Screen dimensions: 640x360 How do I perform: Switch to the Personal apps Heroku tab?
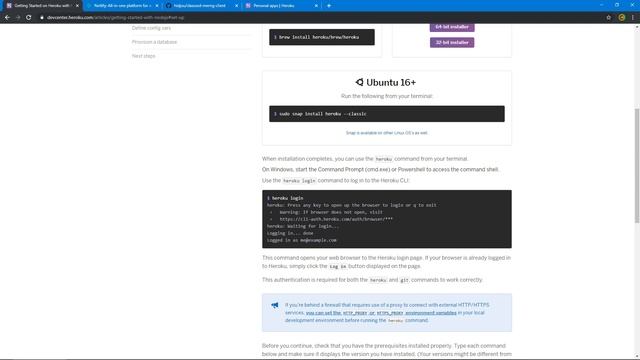coord(281,6)
